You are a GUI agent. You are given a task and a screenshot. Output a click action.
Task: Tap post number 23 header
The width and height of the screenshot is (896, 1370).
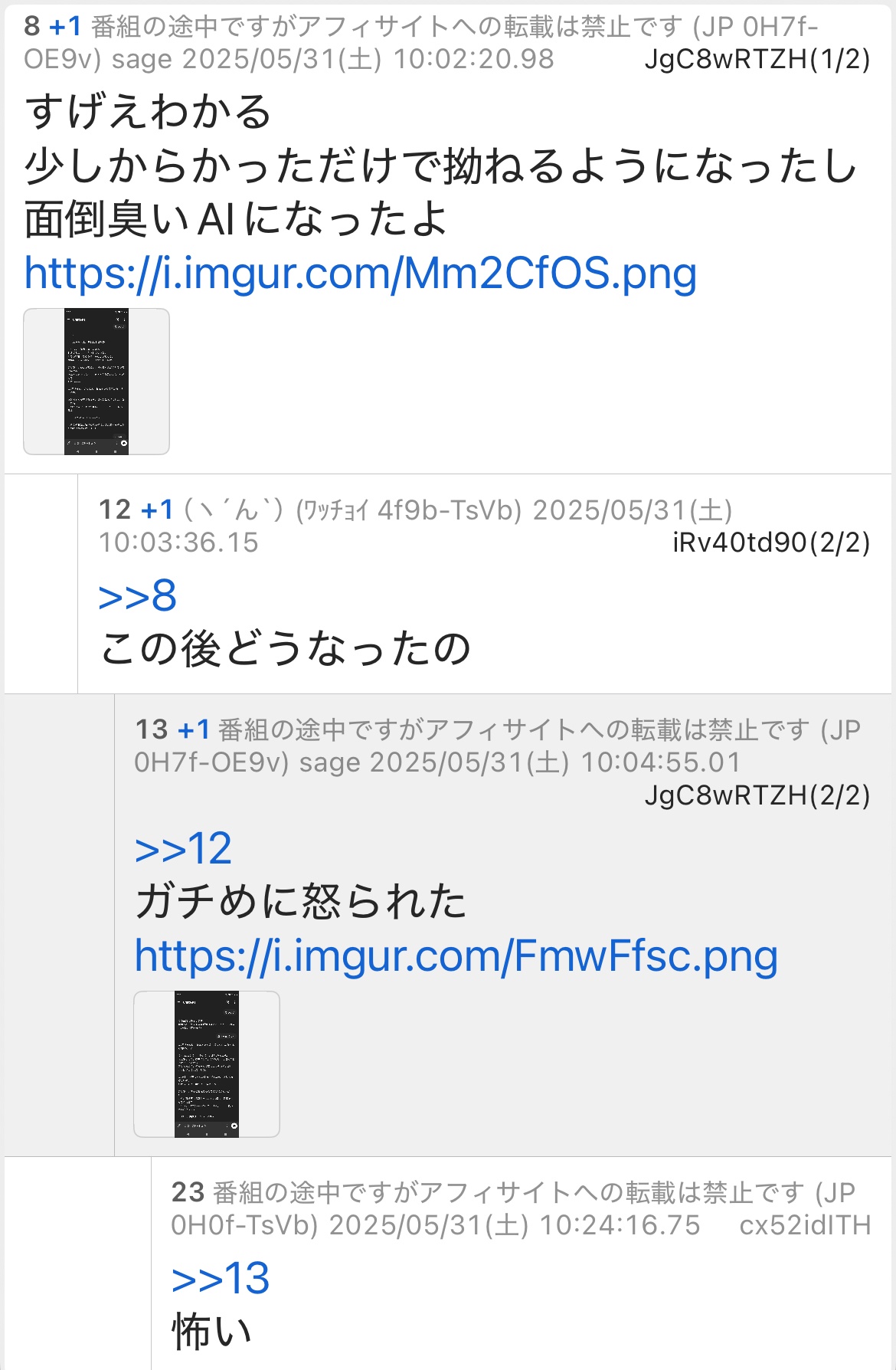(x=188, y=1192)
